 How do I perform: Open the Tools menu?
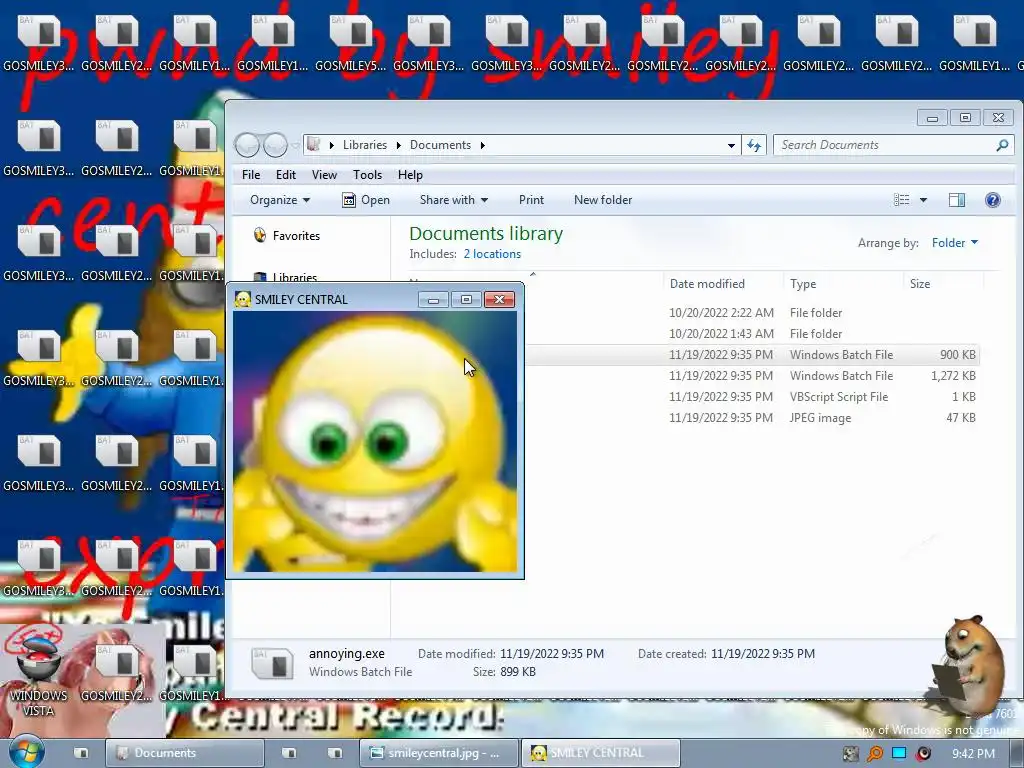point(367,175)
